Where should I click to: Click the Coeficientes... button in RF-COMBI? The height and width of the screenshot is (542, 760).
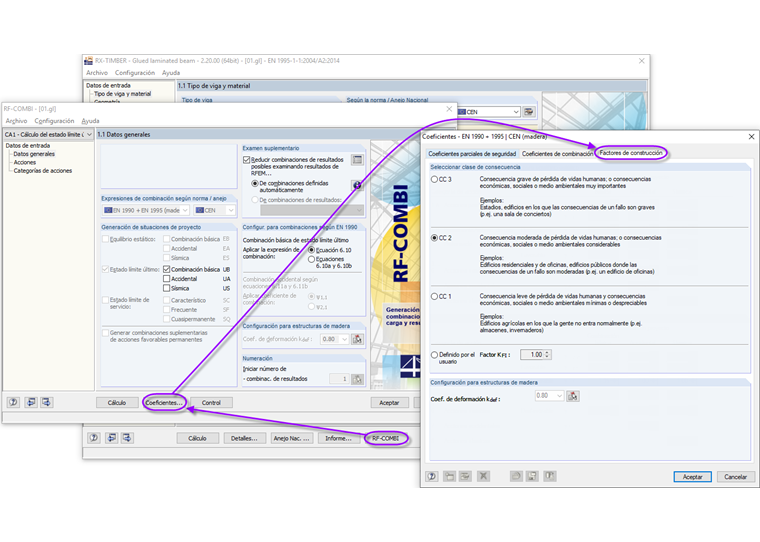pyautogui.click(x=164, y=402)
